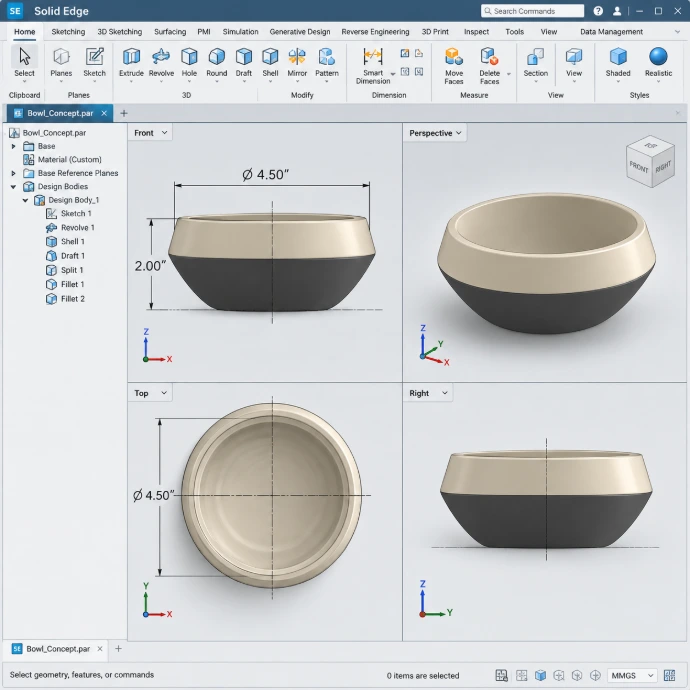
Task: Activate Smart Dimension
Action: click(373, 66)
